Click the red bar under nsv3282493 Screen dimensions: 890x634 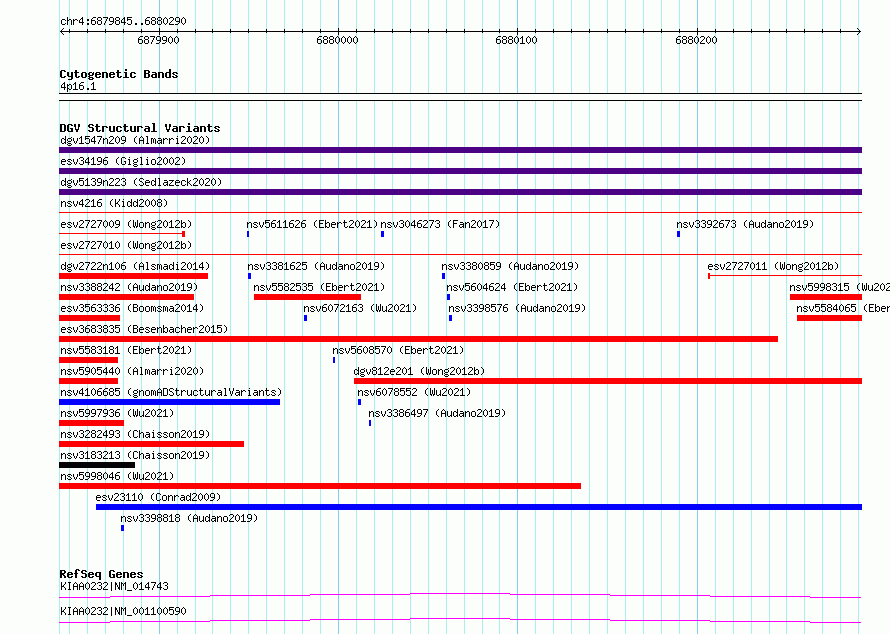point(152,444)
